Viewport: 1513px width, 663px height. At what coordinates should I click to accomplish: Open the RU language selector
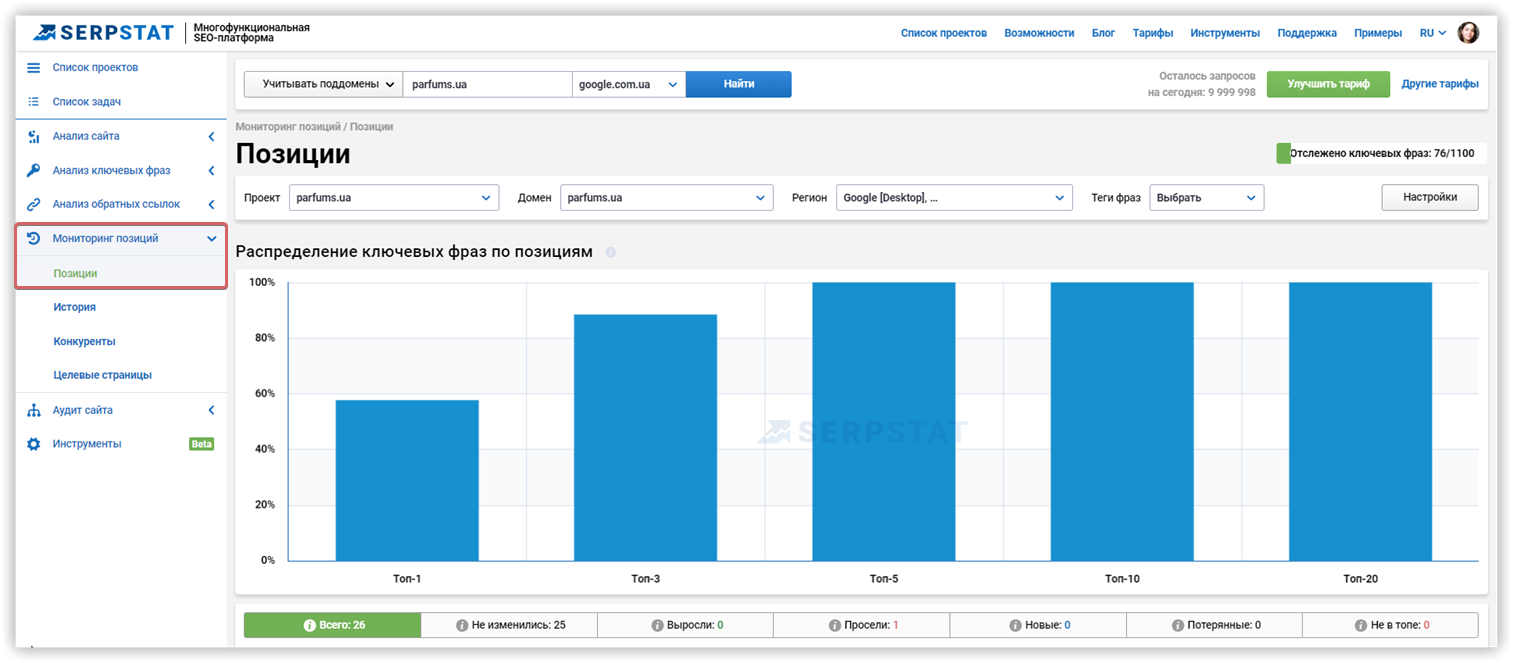point(1432,33)
